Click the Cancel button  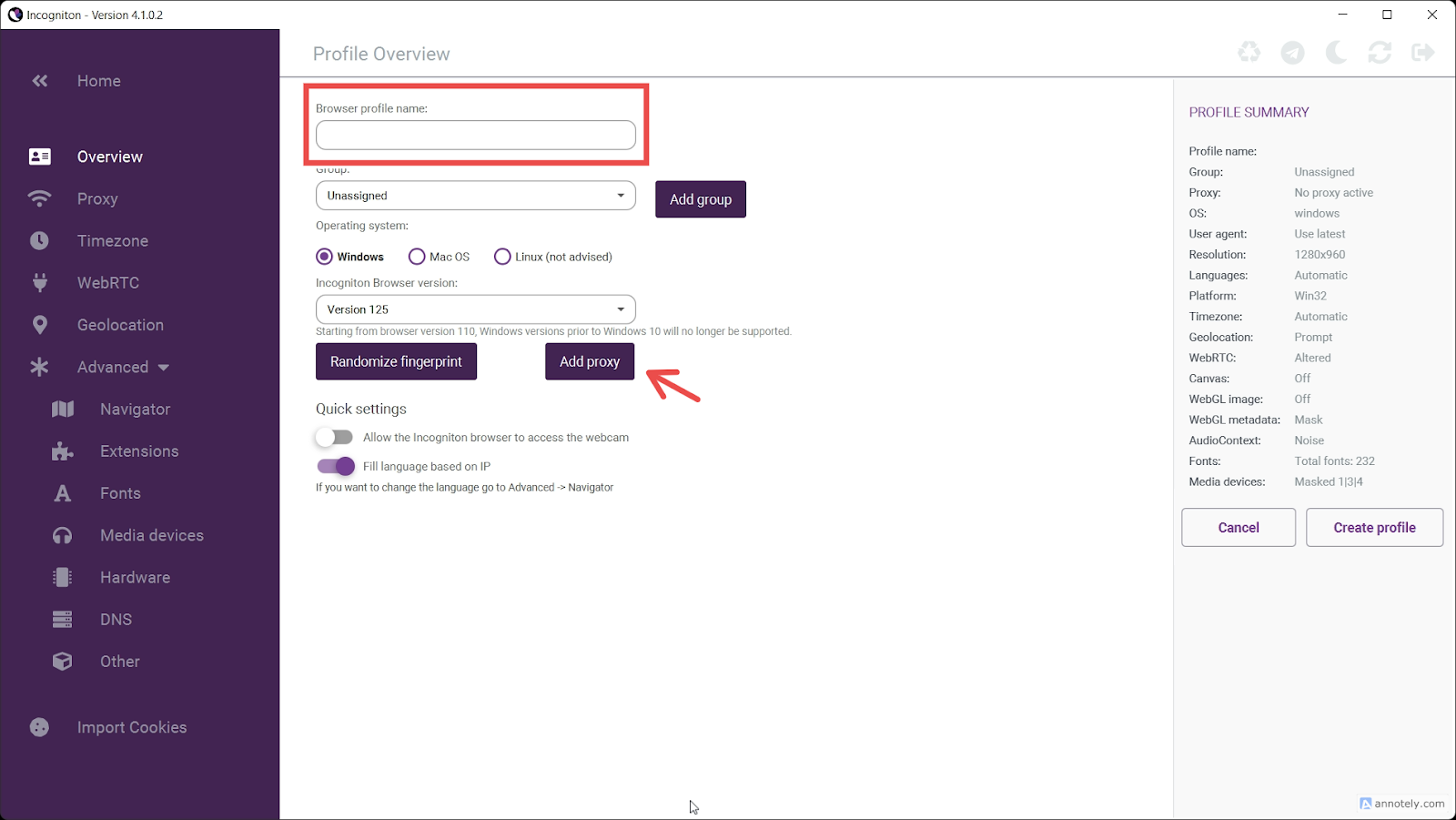pyautogui.click(x=1239, y=527)
